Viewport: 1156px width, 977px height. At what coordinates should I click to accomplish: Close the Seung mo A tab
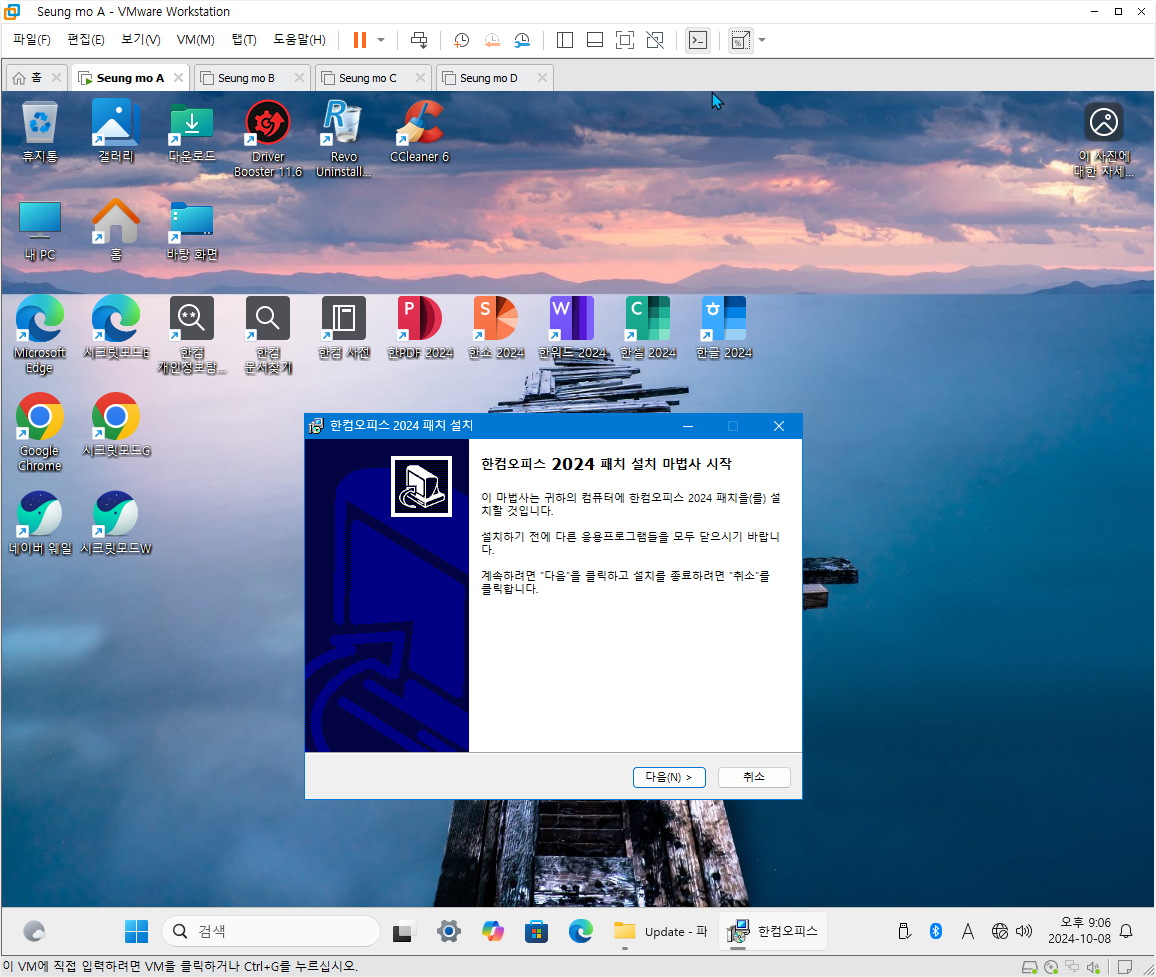pyautogui.click(x=178, y=77)
